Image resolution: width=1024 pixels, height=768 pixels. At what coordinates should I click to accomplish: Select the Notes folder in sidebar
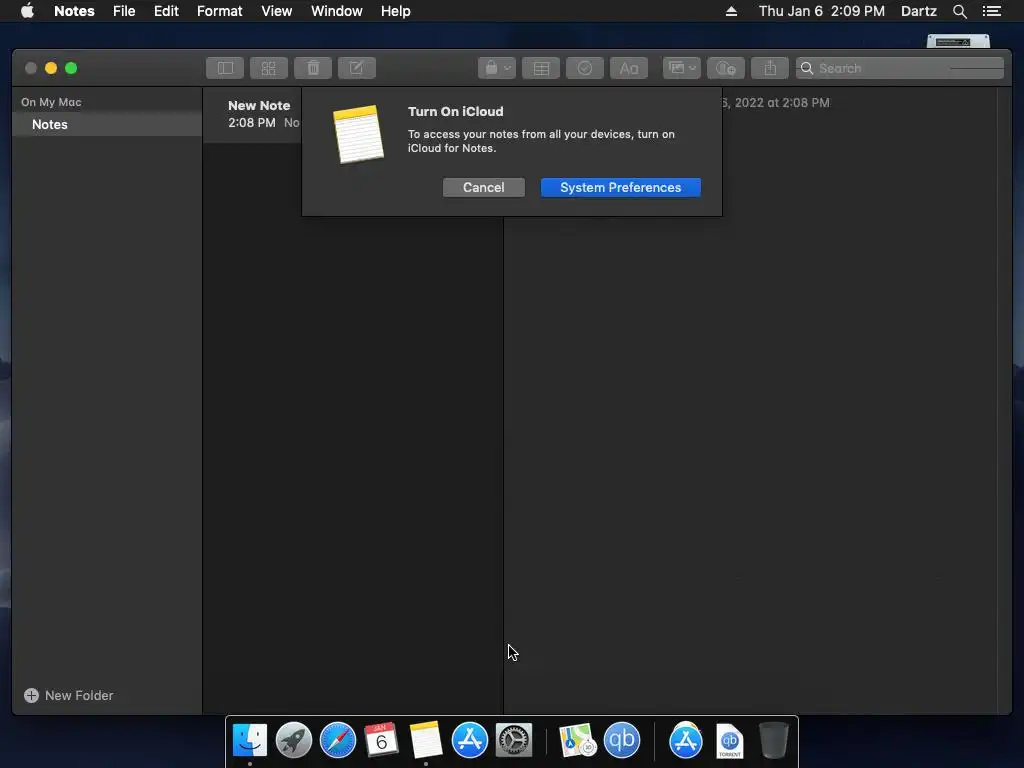click(107, 124)
